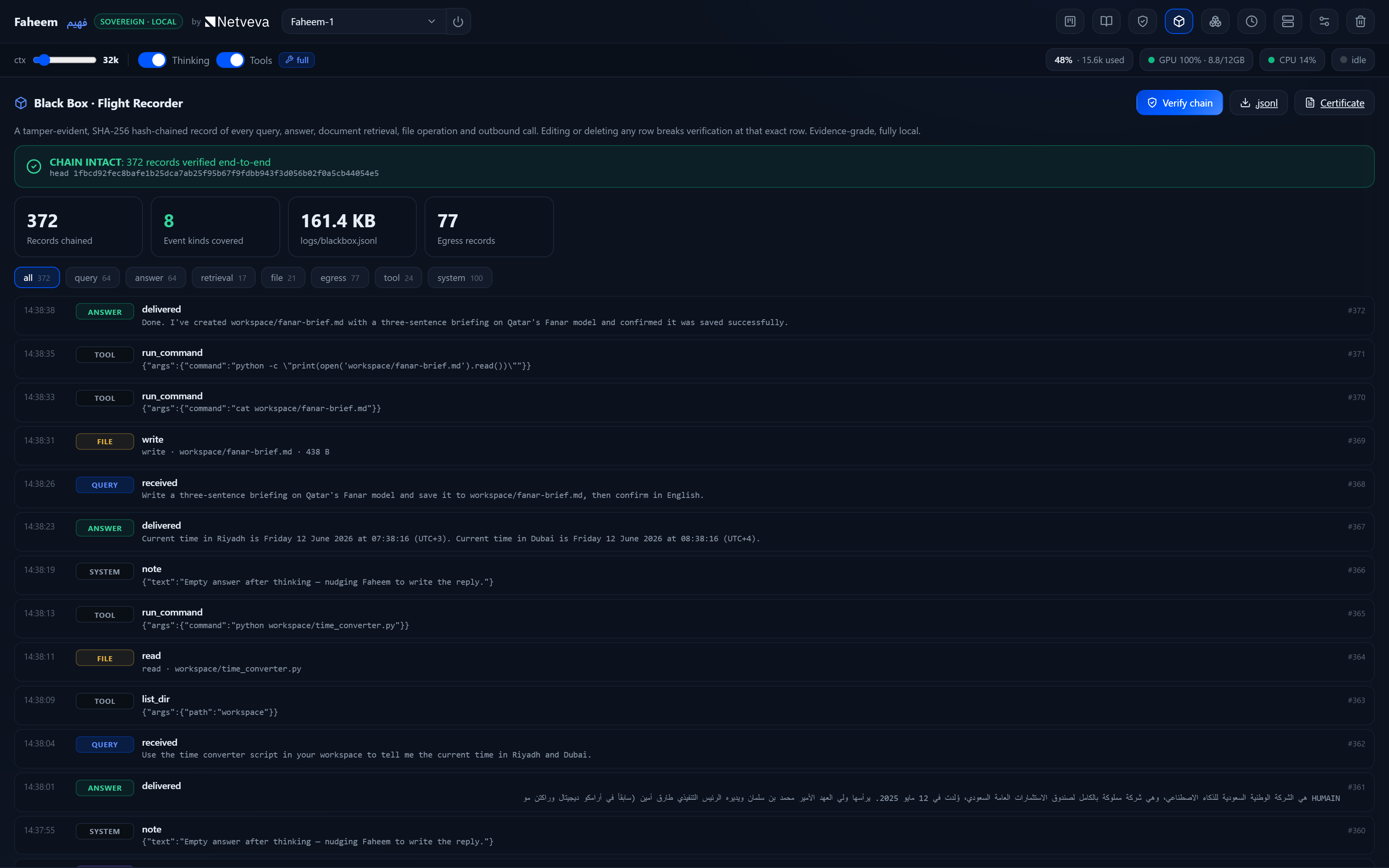
Task: Filter by 'egress 77' tab
Action: pos(340,278)
